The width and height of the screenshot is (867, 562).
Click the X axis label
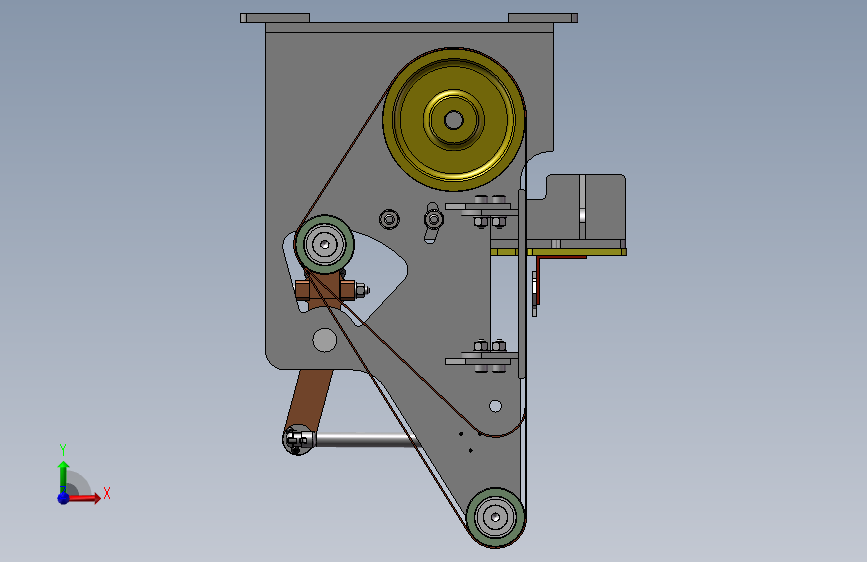click(x=107, y=493)
